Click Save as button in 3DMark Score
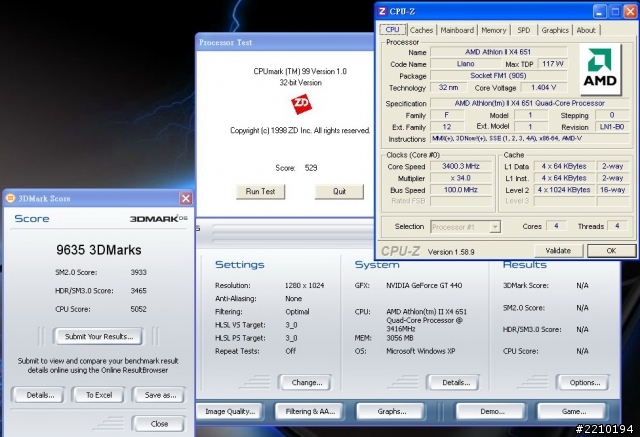Image resolution: width=640 pixels, height=437 pixels. [160, 395]
